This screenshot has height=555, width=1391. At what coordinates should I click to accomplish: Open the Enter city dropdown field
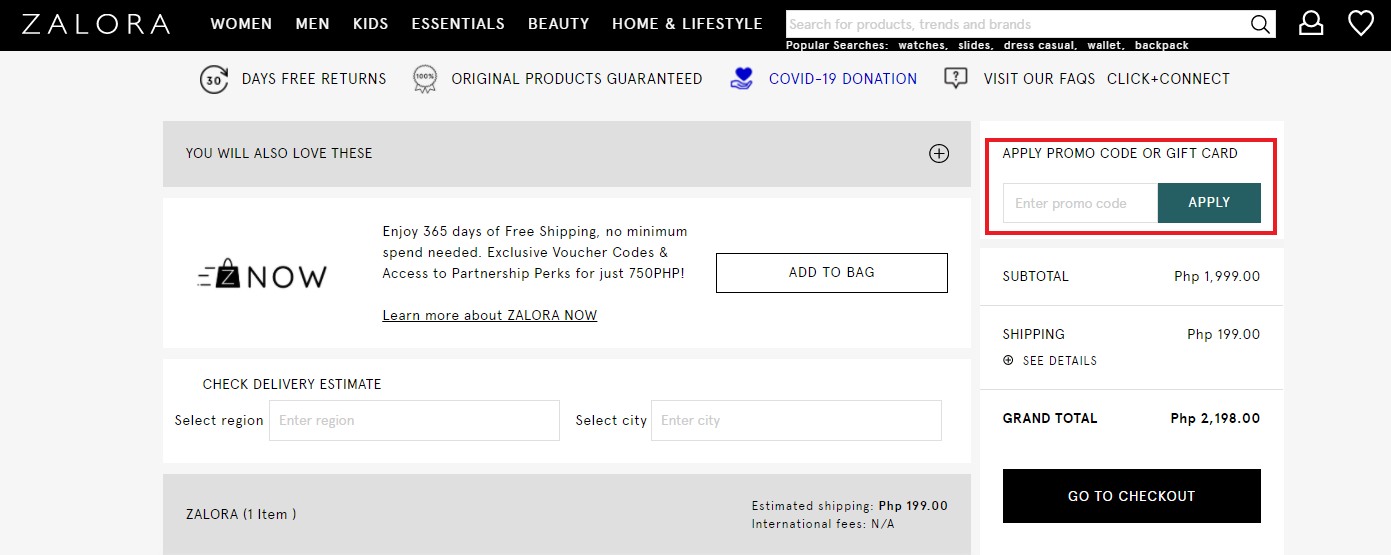tap(796, 421)
